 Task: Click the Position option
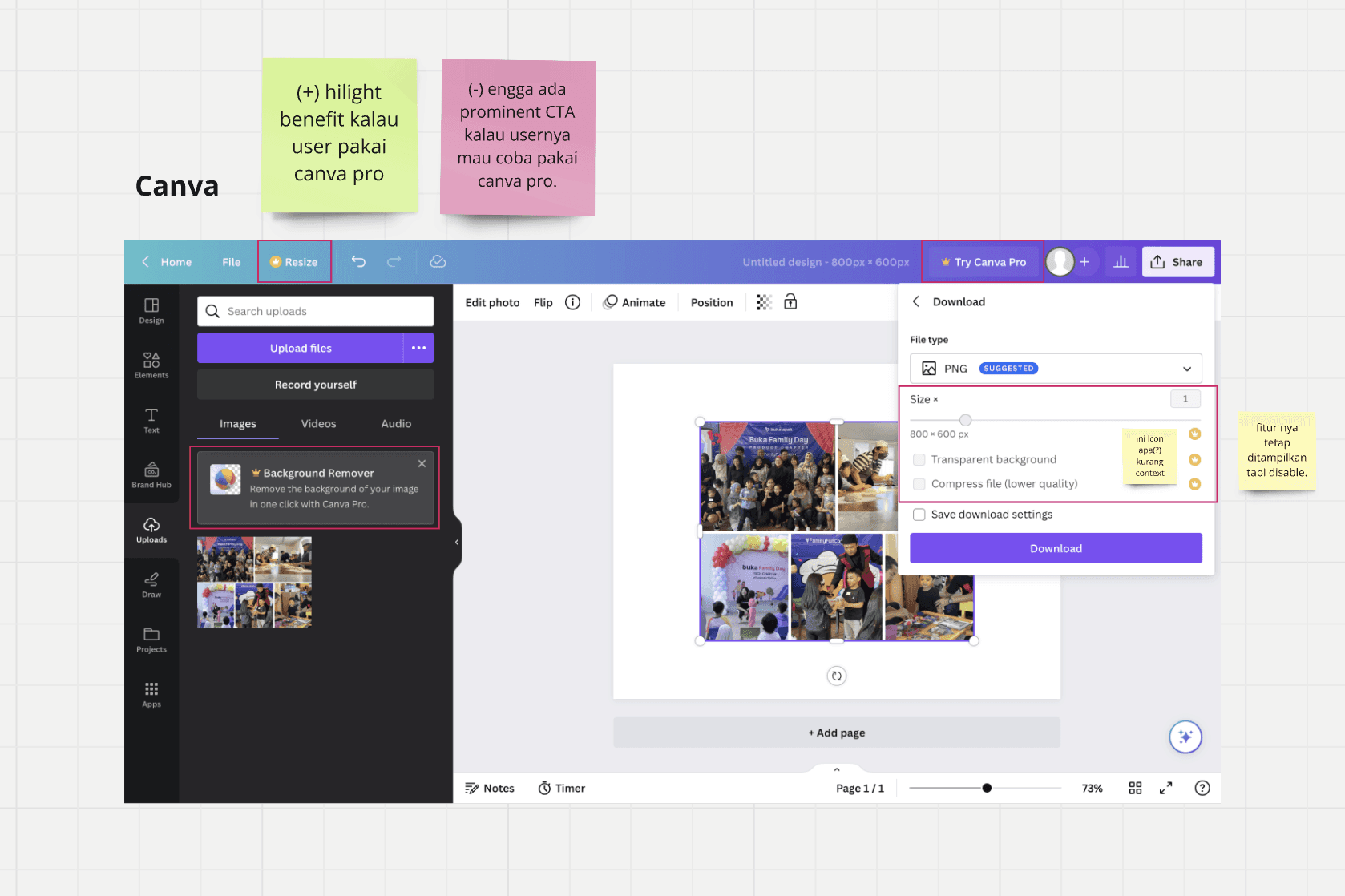(x=712, y=302)
